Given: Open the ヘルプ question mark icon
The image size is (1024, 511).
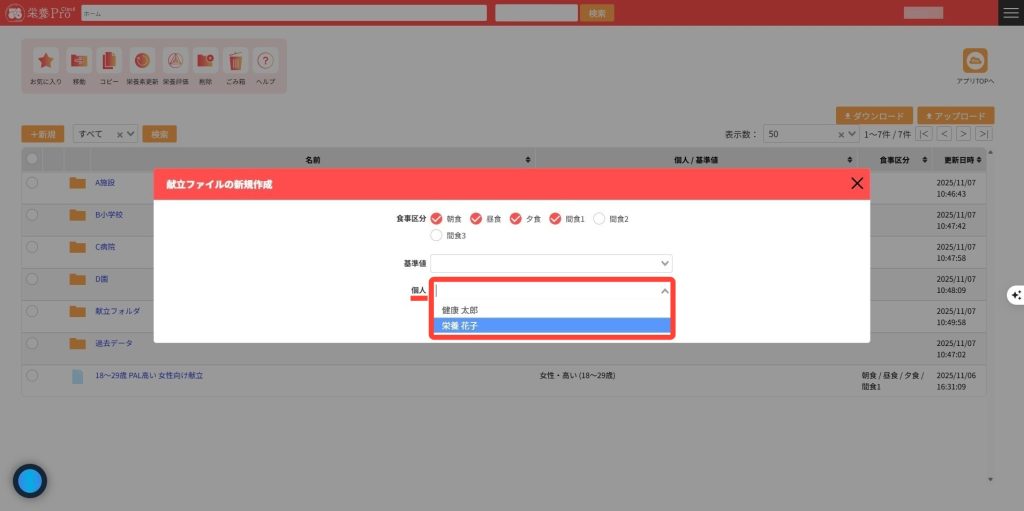Looking at the screenshot, I should coord(265,60).
